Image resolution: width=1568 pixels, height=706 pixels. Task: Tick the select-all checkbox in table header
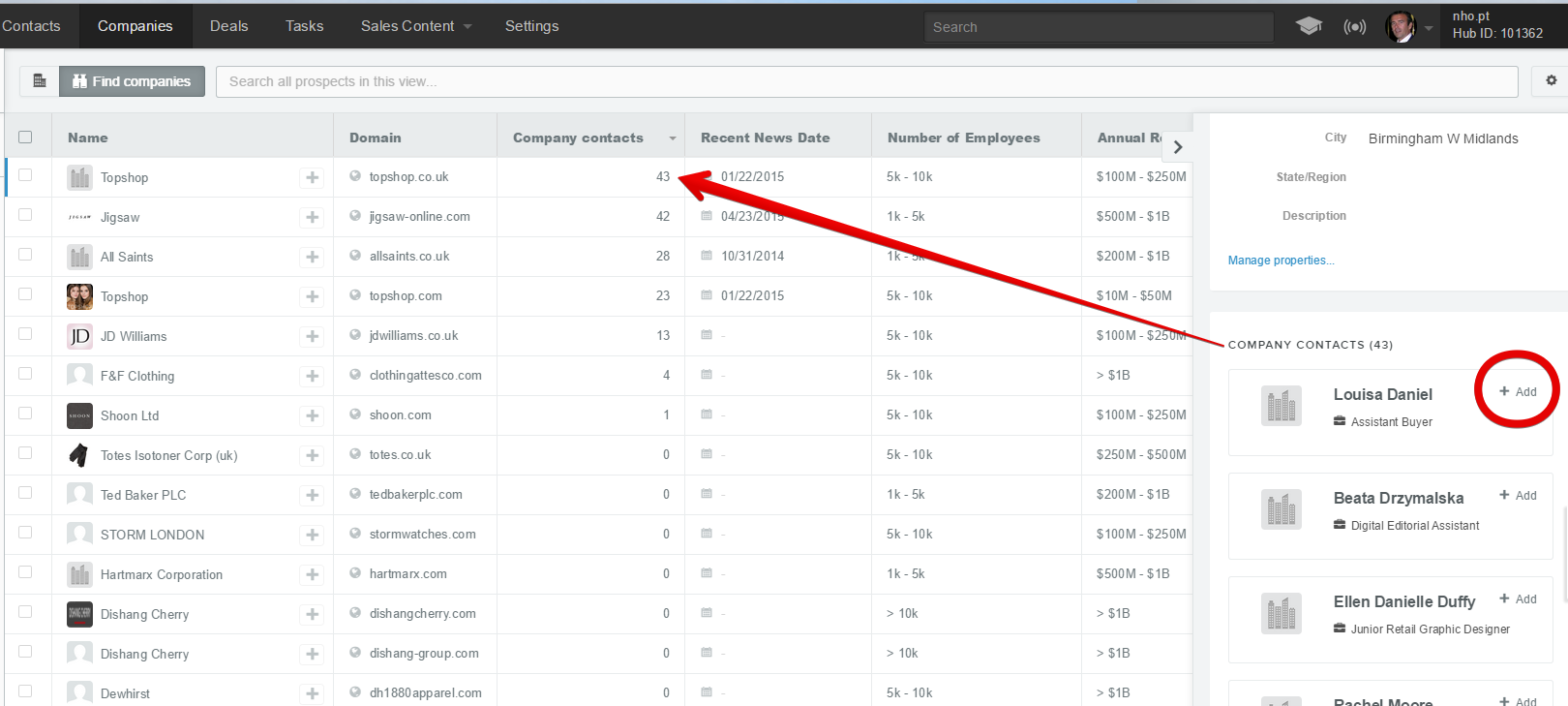(25, 138)
